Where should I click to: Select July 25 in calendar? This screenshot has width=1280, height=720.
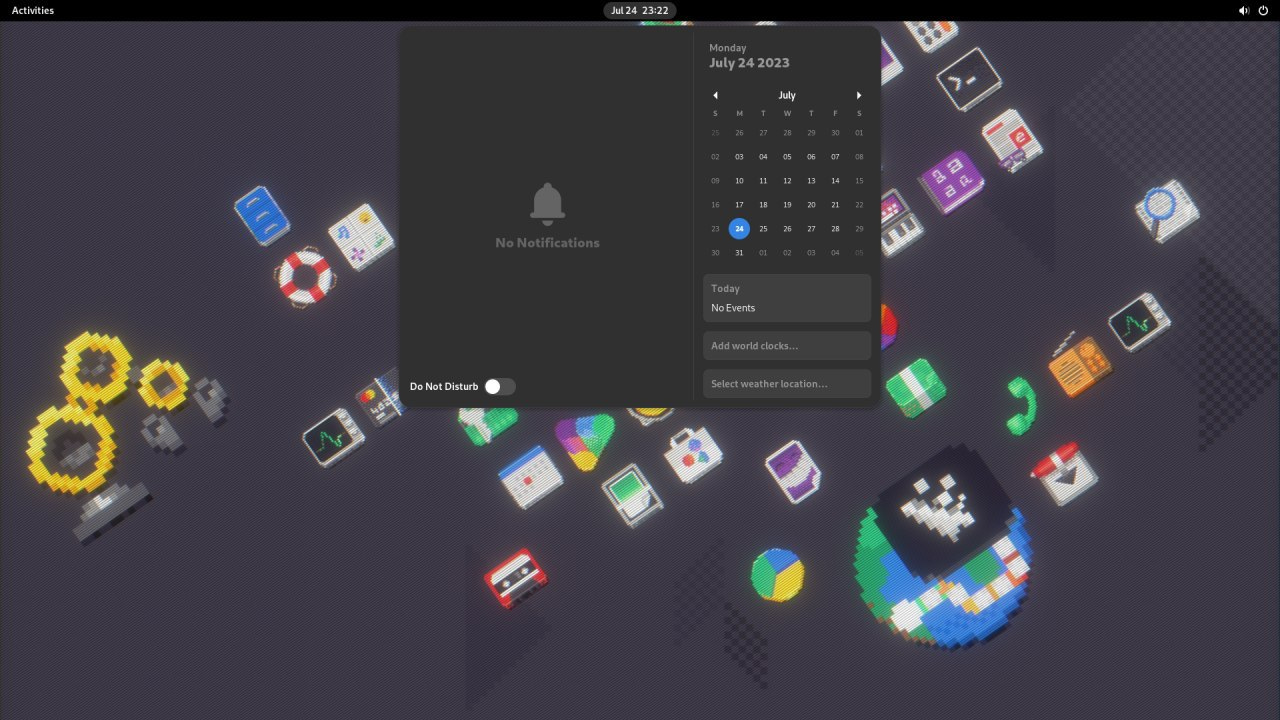click(x=763, y=229)
